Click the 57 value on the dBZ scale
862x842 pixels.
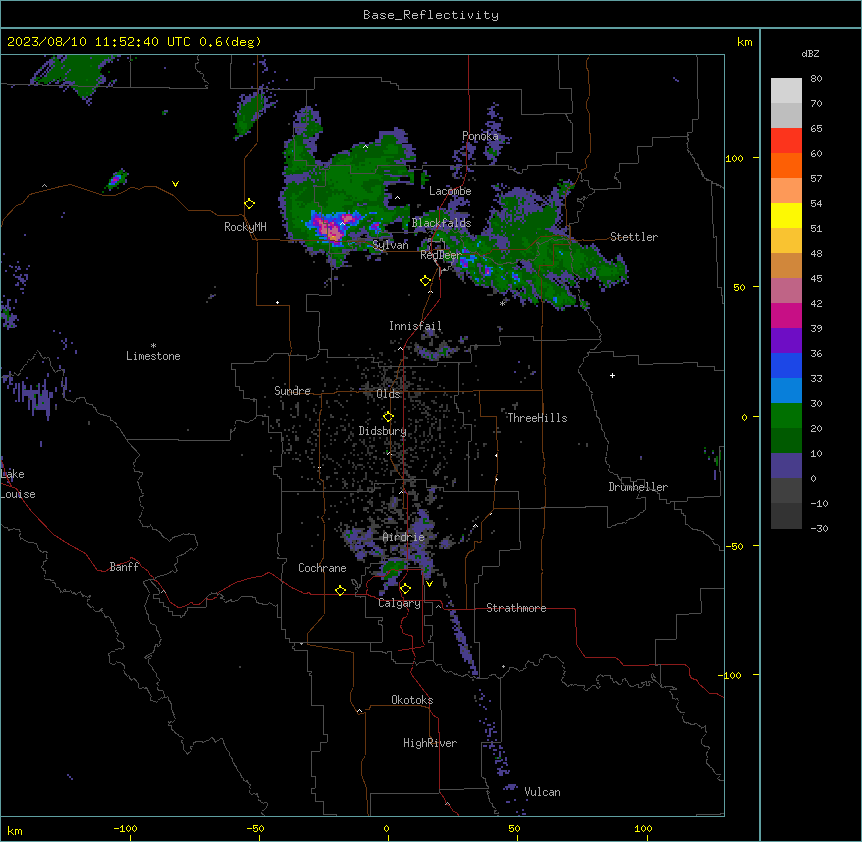click(x=816, y=178)
